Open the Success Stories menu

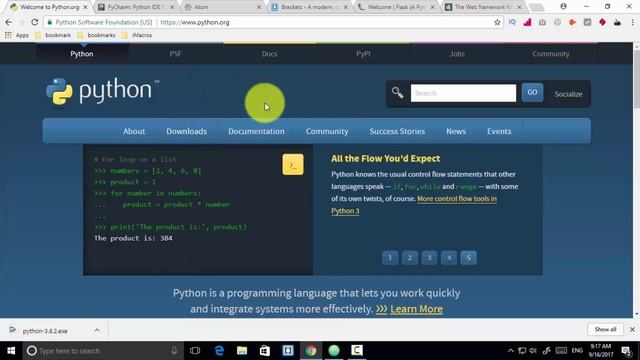pyautogui.click(x=397, y=131)
